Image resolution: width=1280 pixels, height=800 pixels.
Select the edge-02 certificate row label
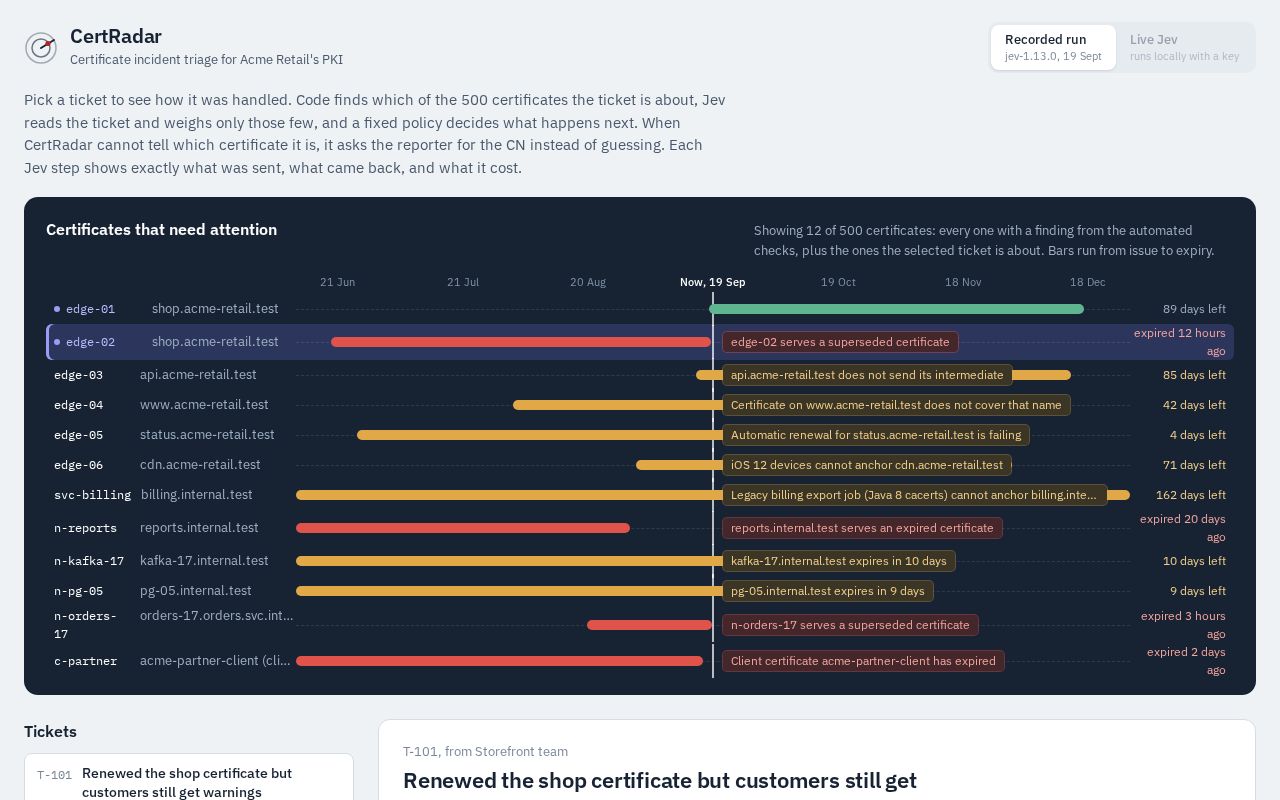[x=90, y=342]
